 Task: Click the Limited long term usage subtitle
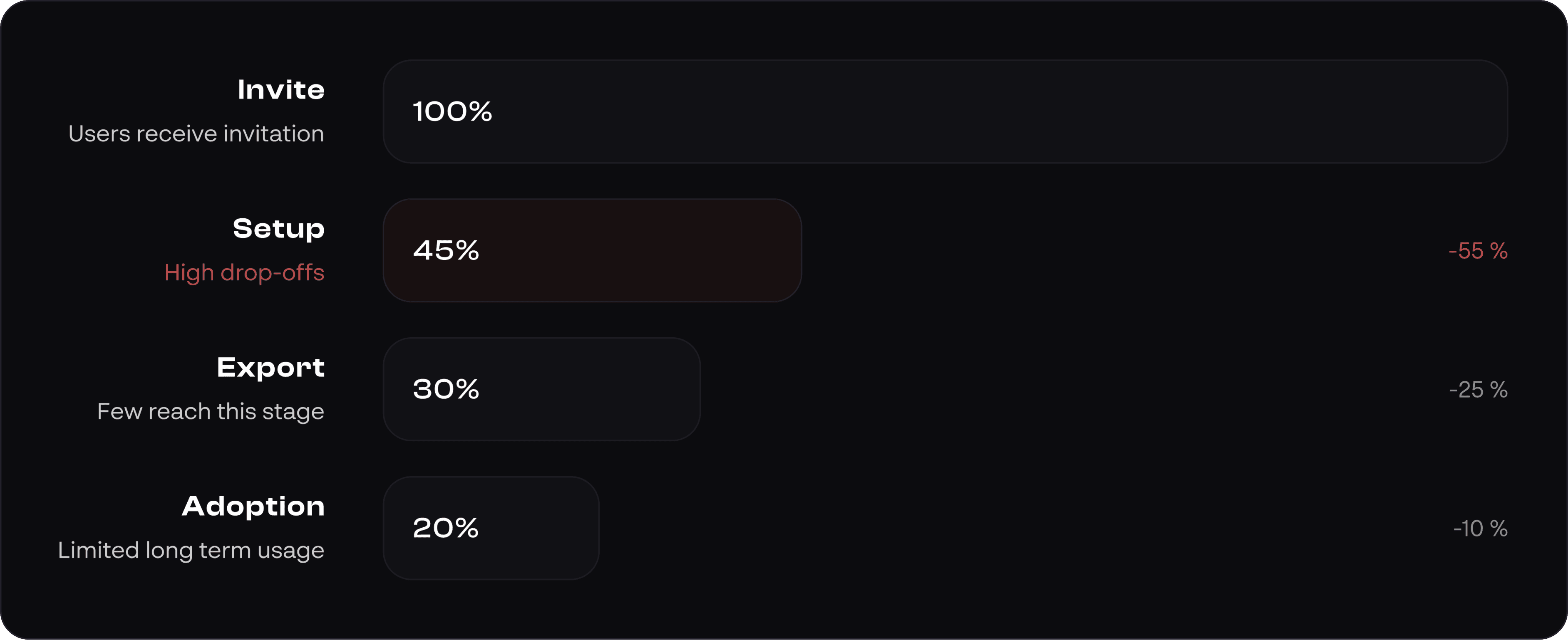191,550
